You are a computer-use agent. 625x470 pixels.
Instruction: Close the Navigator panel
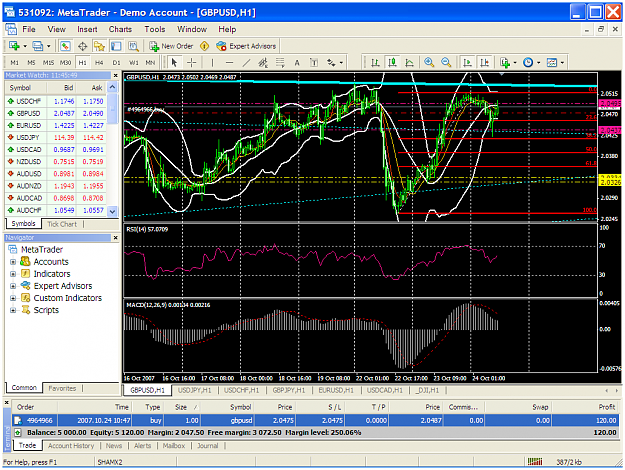(x=116, y=238)
